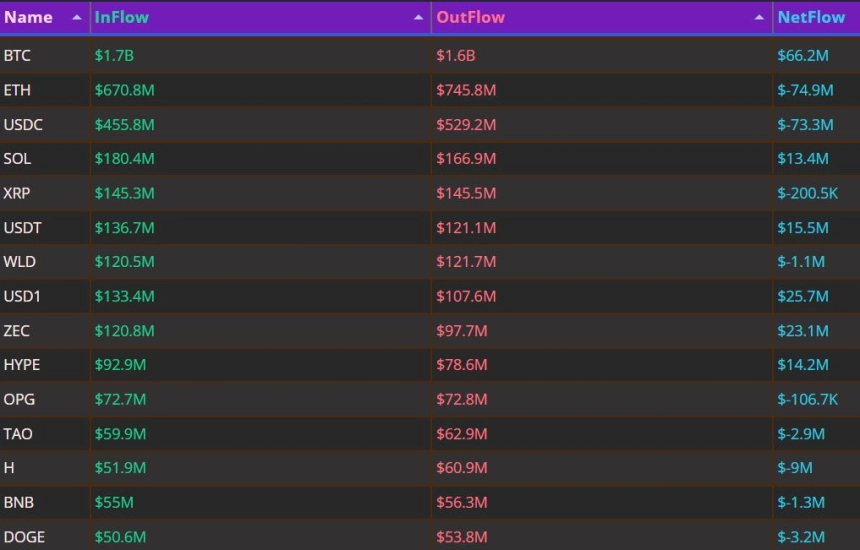Select the NetFlow column header
The width and height of the screenshot is (860, 550).
[x=811, y=18]
